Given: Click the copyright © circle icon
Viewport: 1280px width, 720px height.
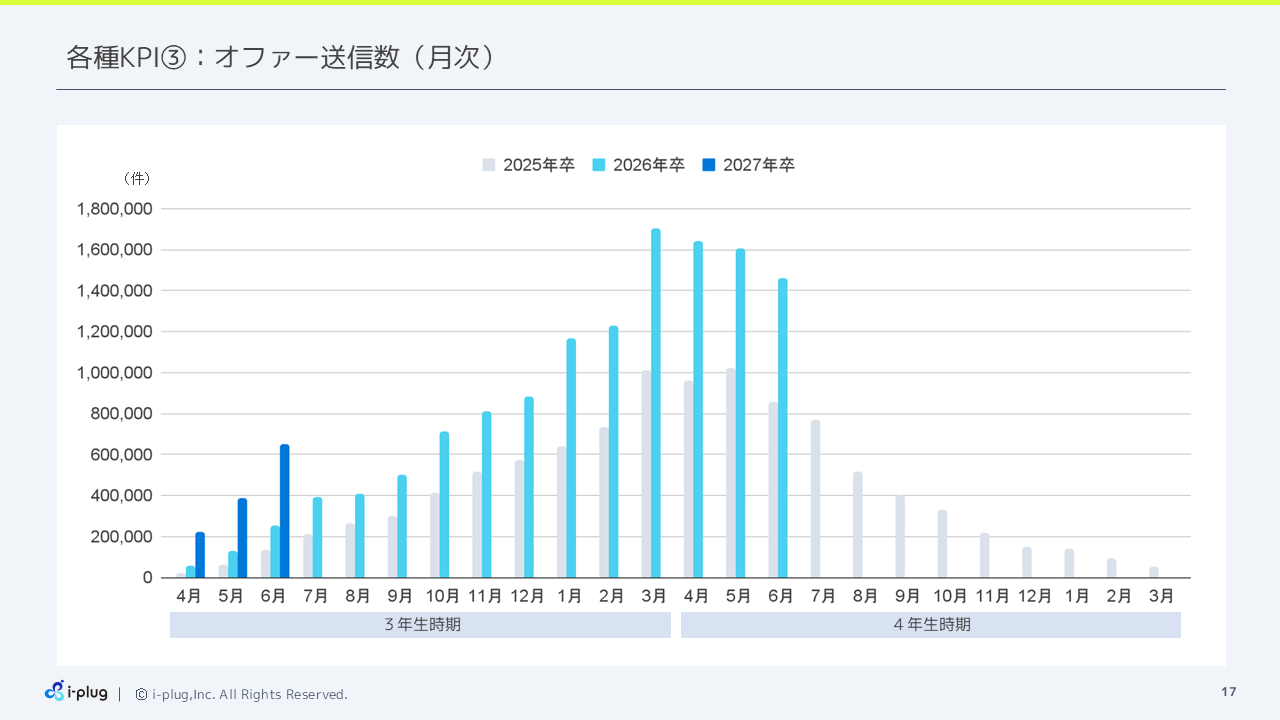Looking at the screenshot, I should [140, 694].
